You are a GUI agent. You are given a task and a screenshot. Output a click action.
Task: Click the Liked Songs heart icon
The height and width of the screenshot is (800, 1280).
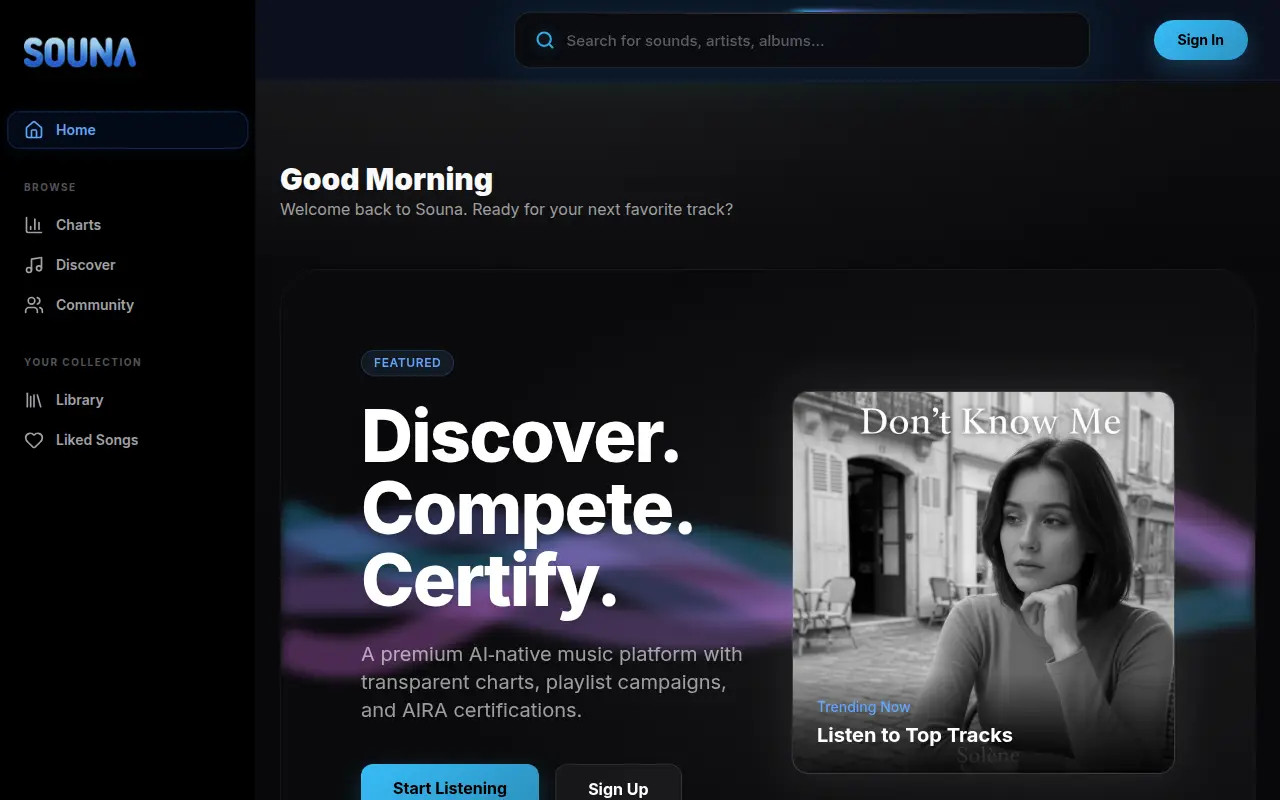(34, 440)
